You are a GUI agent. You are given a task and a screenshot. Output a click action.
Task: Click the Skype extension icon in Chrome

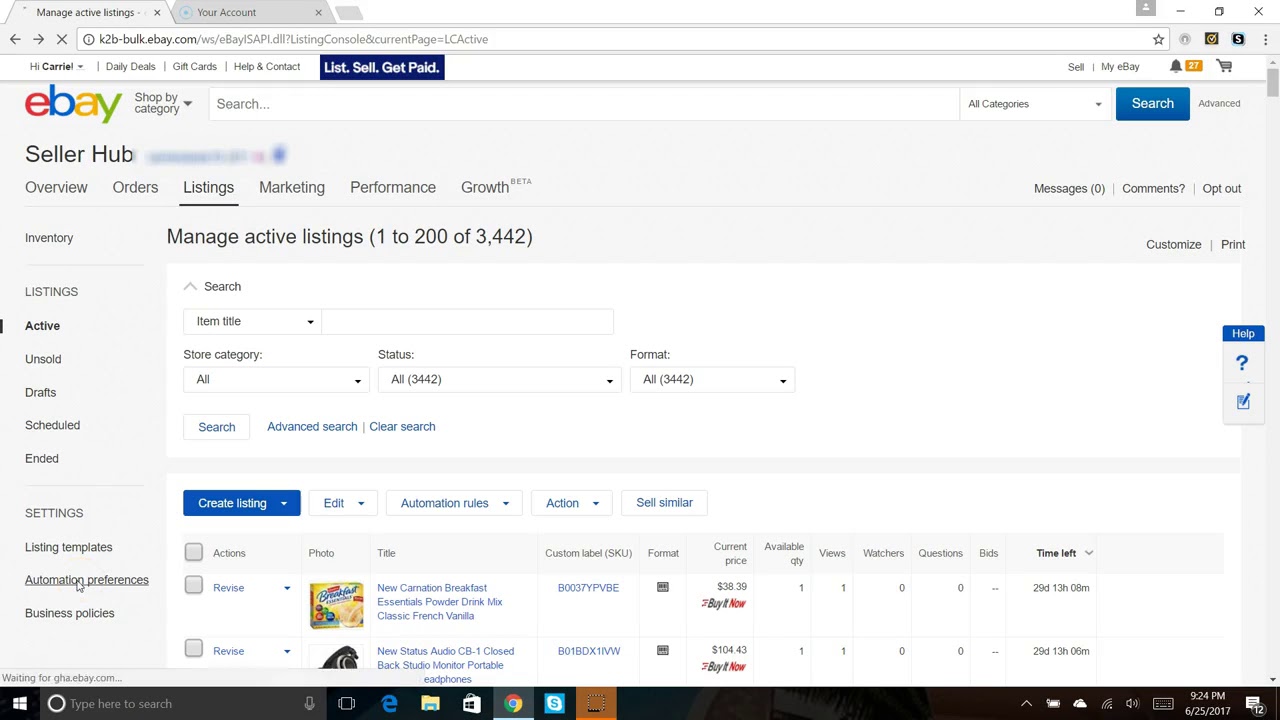1238,39
